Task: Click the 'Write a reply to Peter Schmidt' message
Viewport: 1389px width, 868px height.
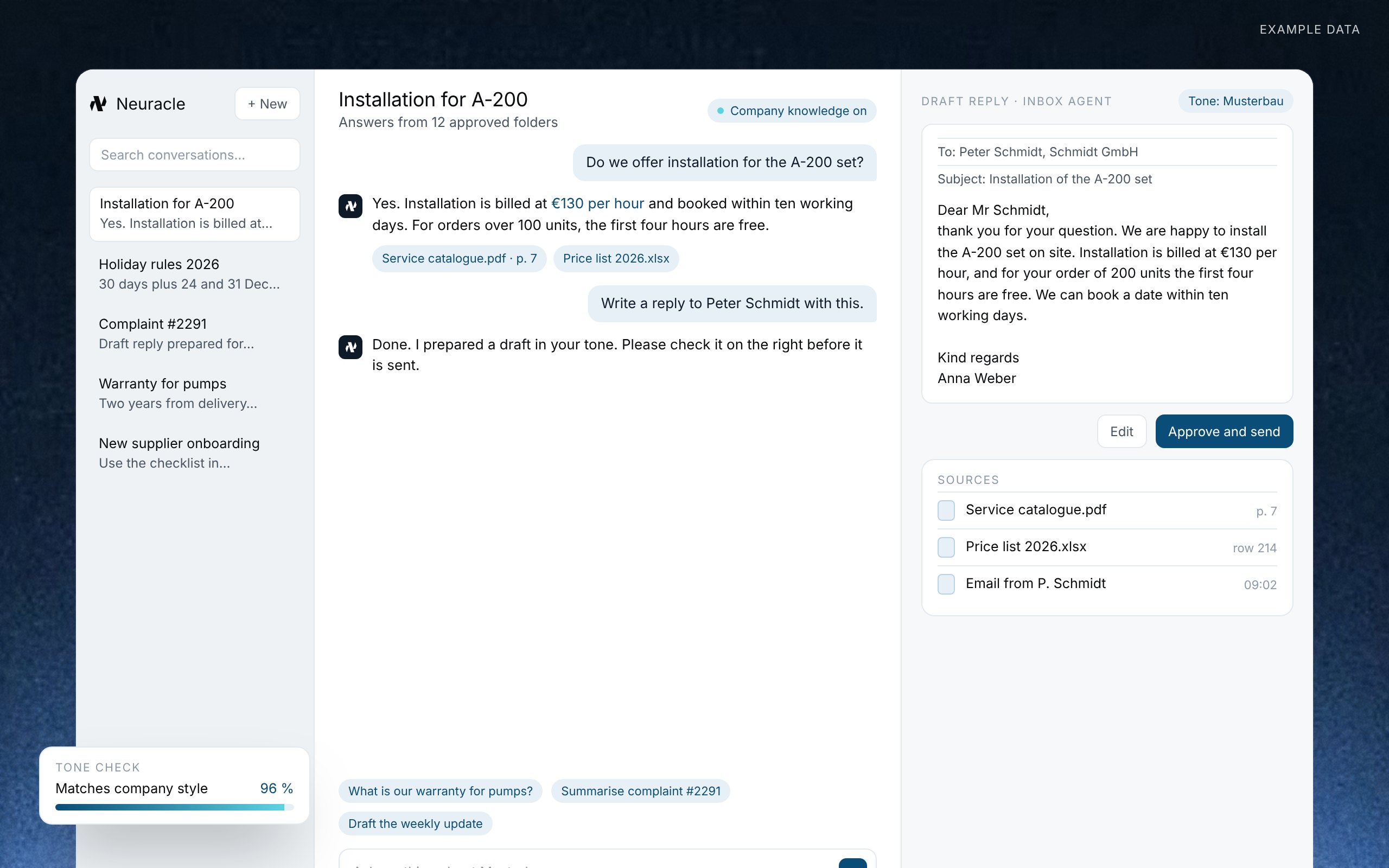Action: 732,303
